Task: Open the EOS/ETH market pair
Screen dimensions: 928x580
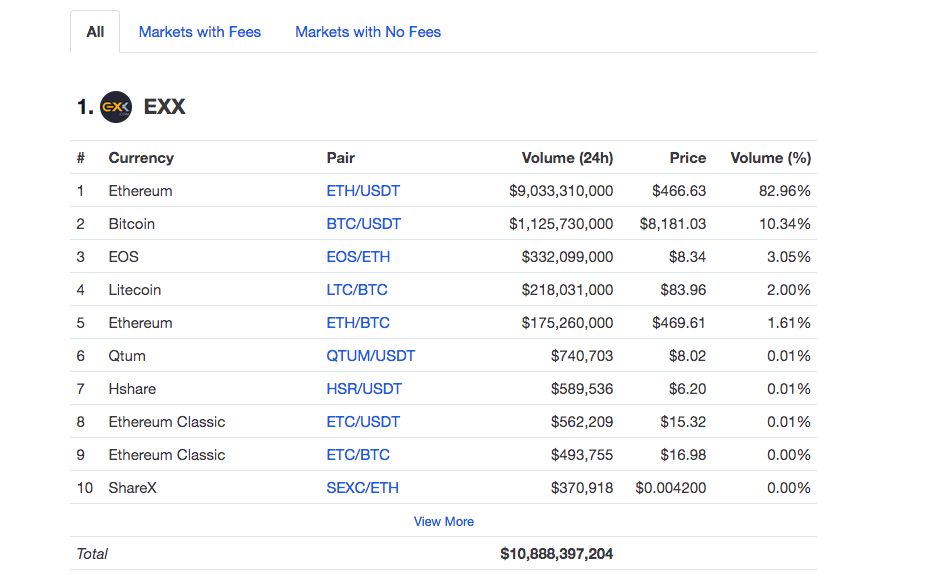Action: click(x=358, y=257)
